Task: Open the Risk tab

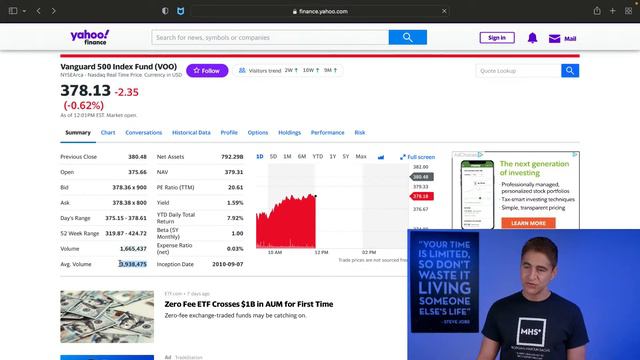Action: (360, 133)
